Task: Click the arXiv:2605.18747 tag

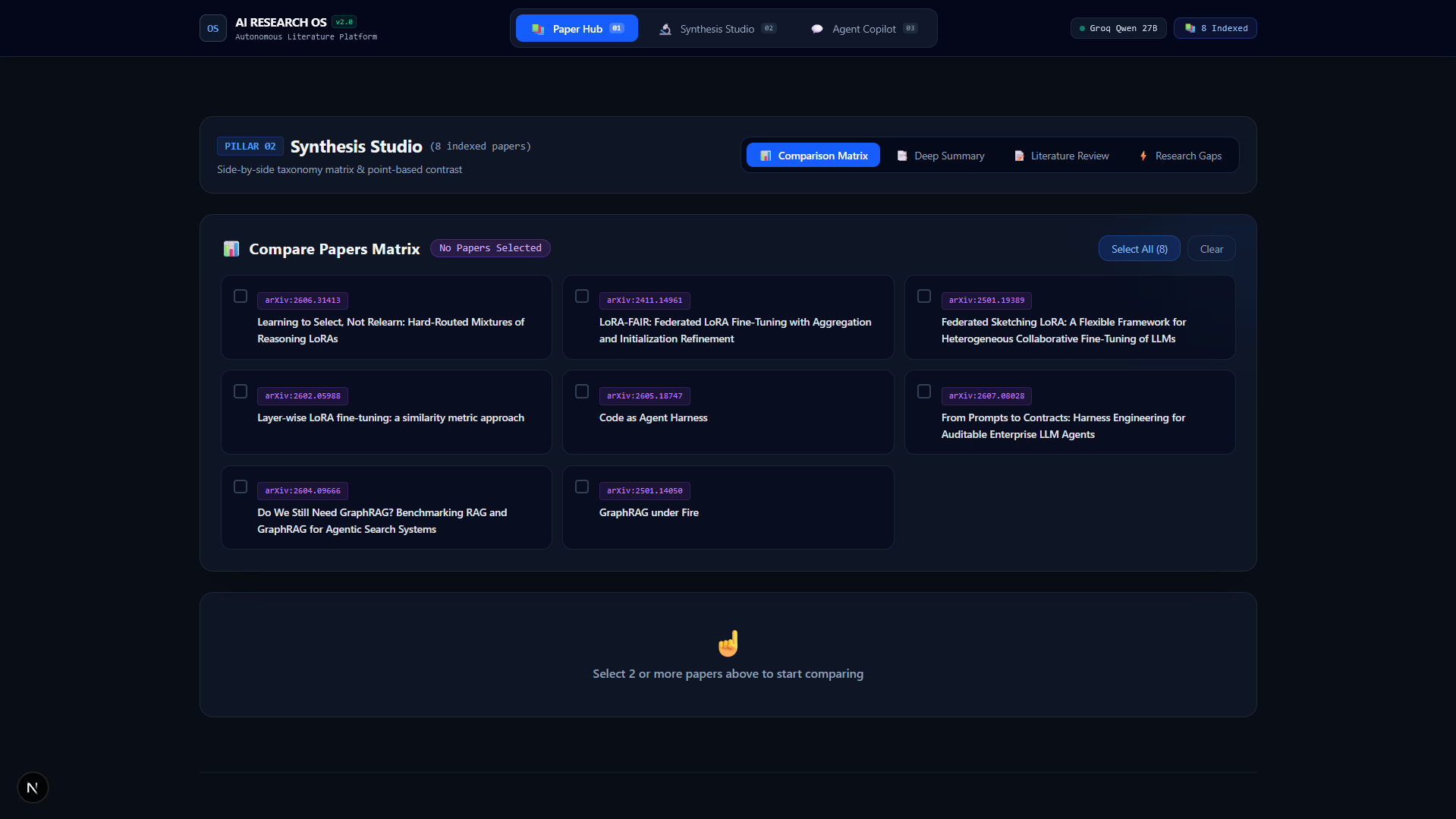Action: pyautogui.click(x=645, y=396)
